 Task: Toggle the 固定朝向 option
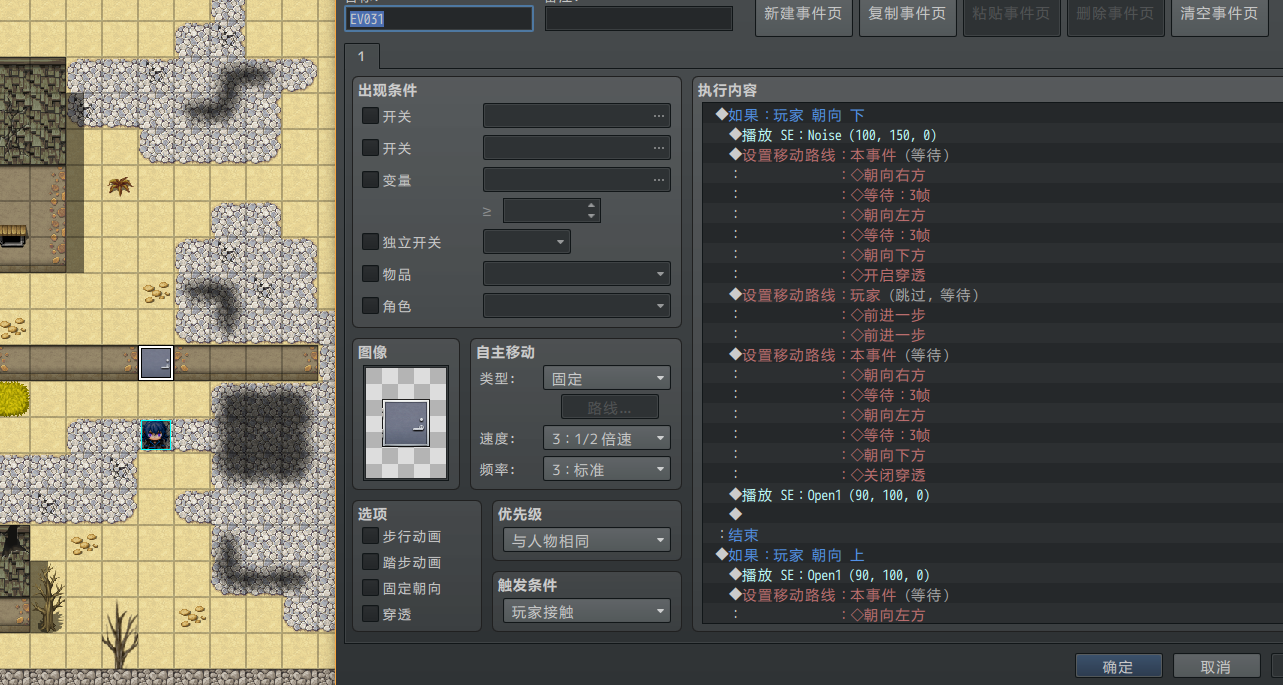(370, 588)
